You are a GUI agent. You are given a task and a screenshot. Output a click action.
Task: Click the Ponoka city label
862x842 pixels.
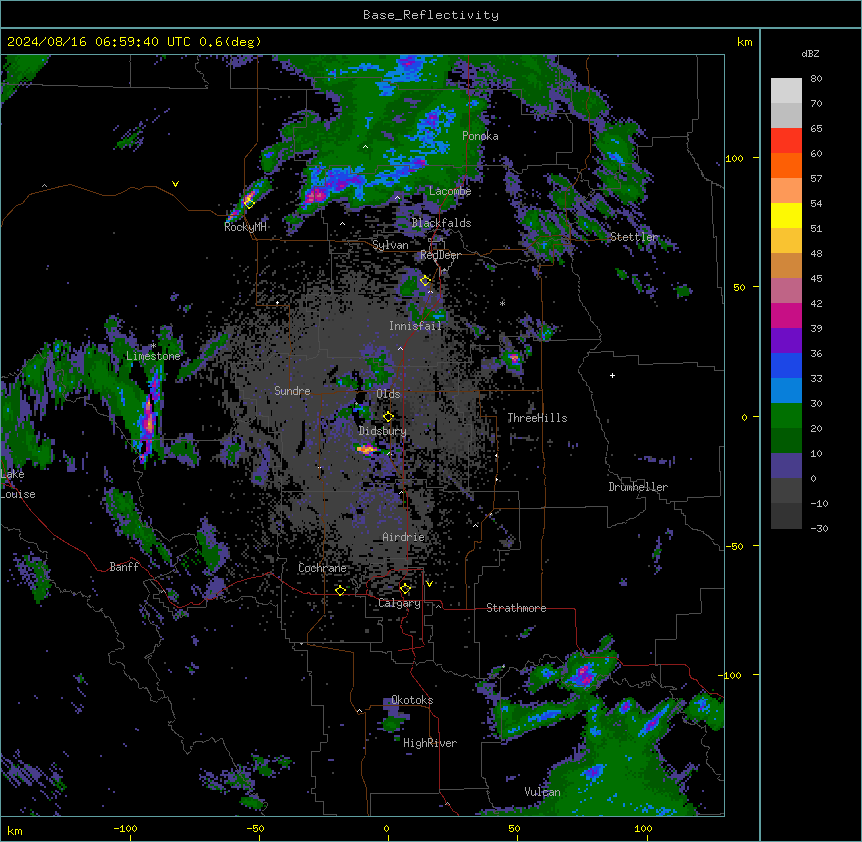480,136
